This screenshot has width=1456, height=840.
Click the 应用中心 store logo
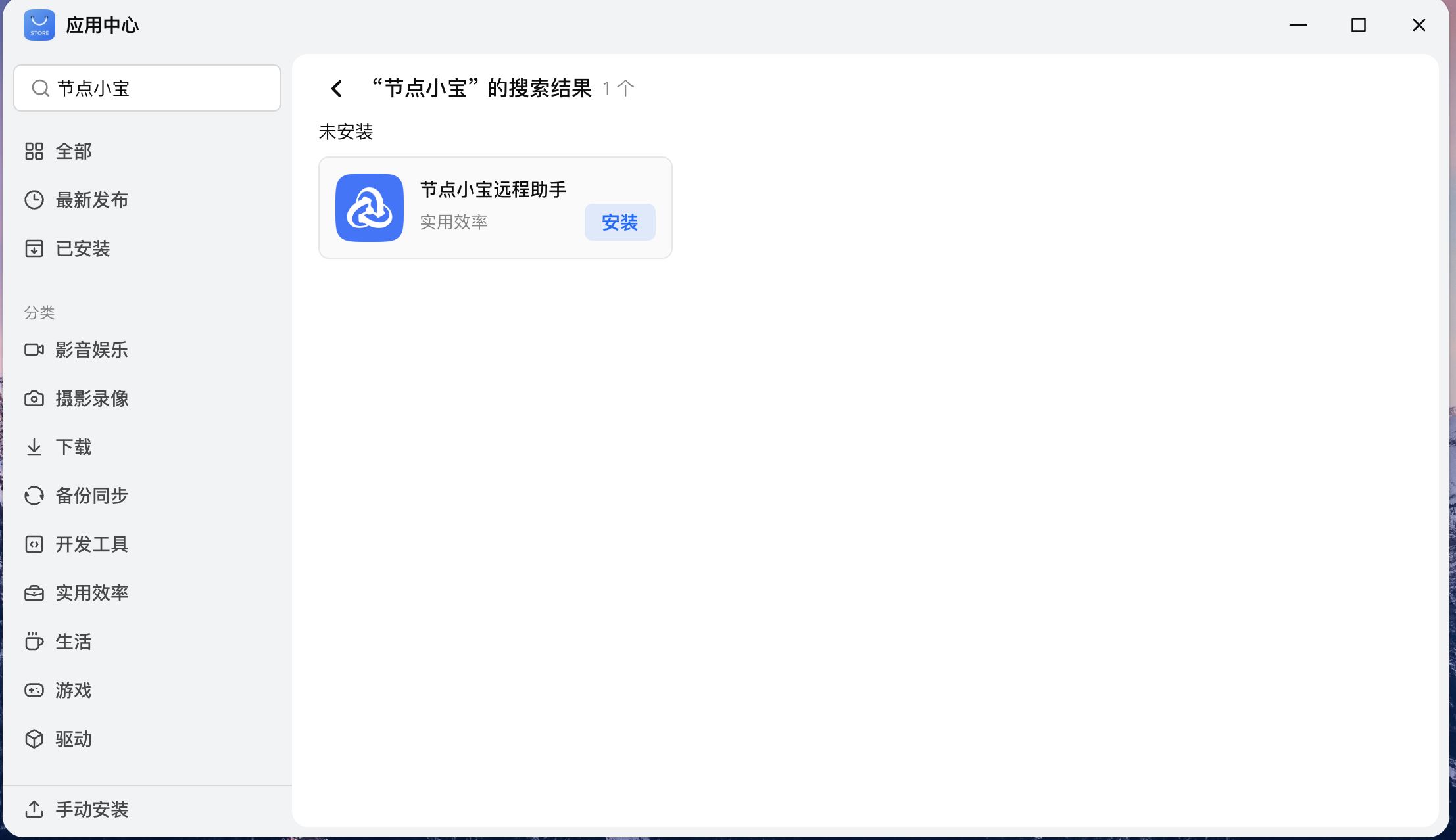39,25
